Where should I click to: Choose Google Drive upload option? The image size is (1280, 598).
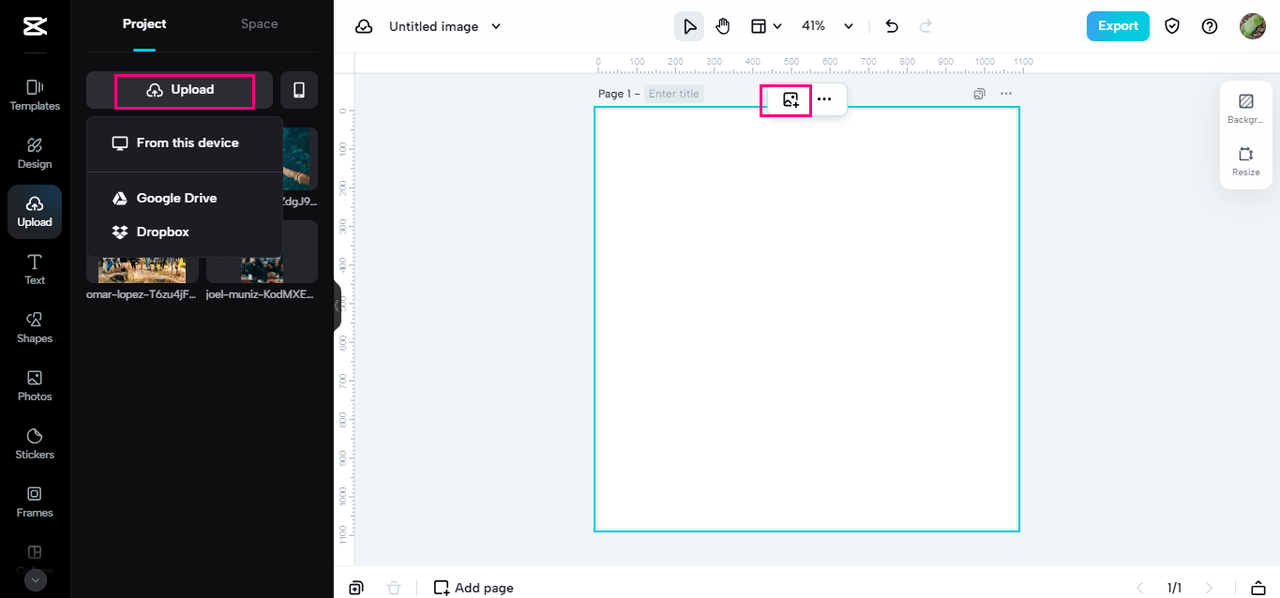click(x=184, y=198)
